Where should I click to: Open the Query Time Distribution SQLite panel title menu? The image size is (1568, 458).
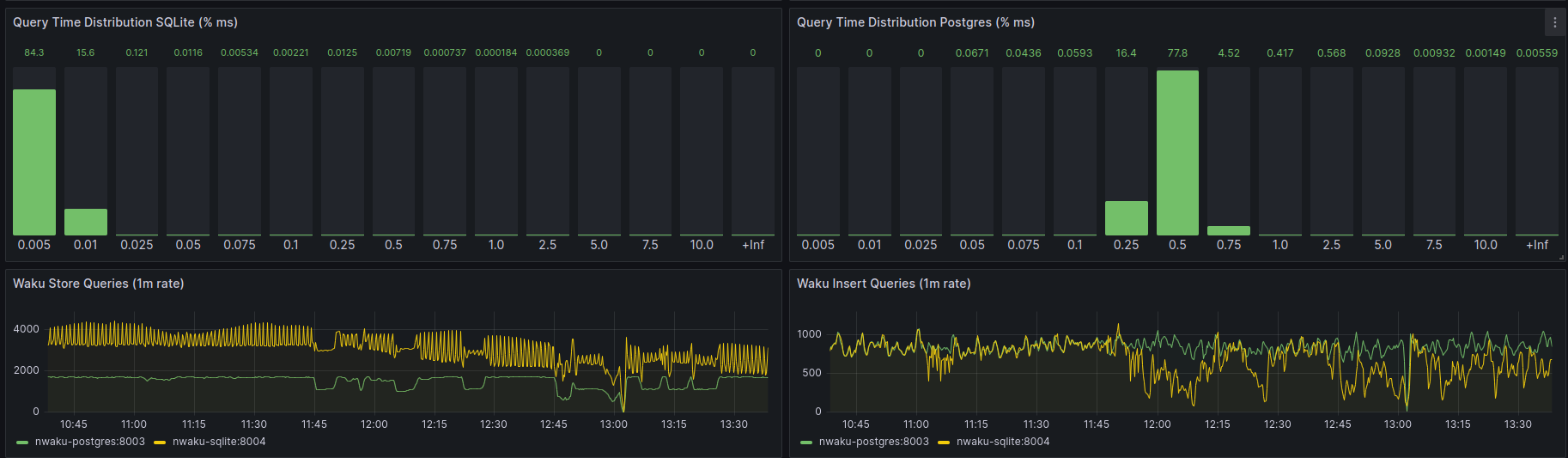pyautogui.click(x=125, y=22)
